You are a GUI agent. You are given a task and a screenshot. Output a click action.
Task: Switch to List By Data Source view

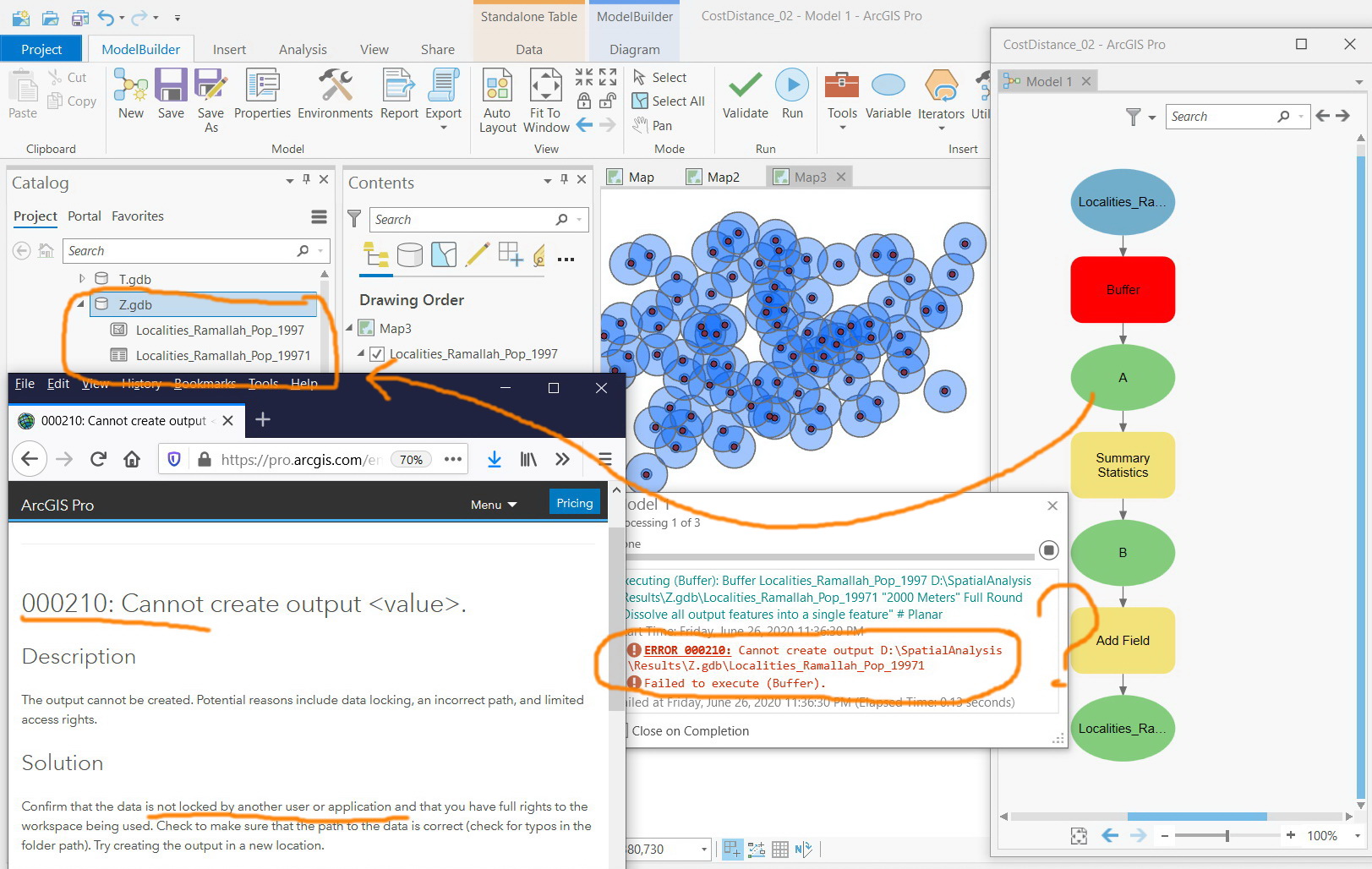409,254
